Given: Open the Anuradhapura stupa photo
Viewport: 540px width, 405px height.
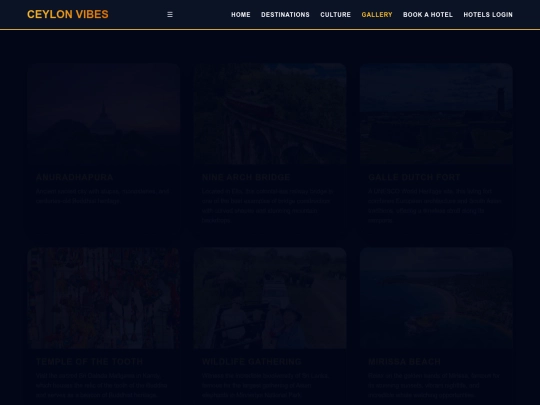Looking at the screenshot, I should (x=104, y=114).
